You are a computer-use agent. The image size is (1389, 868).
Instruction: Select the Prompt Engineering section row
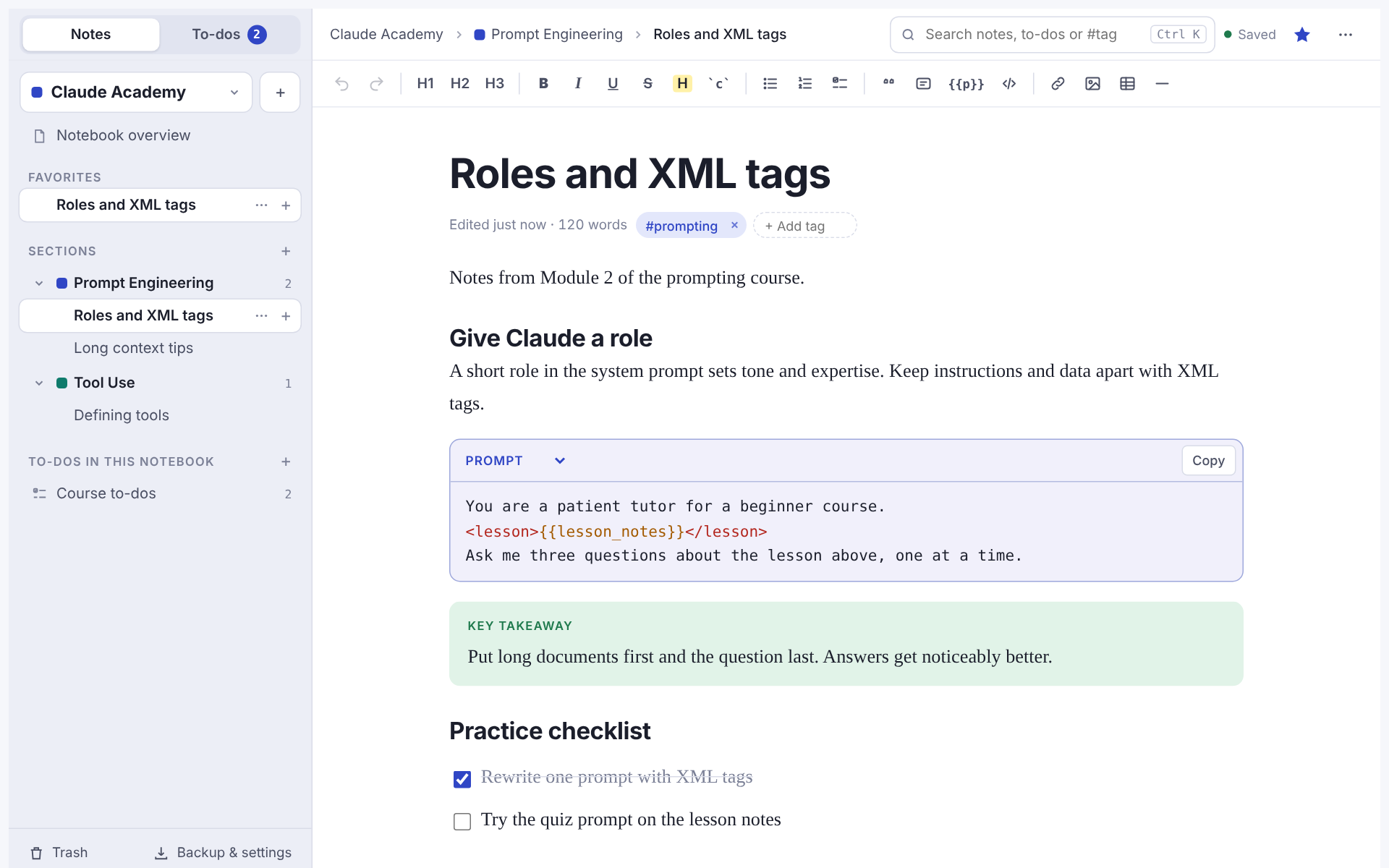[x=160, y=284]
